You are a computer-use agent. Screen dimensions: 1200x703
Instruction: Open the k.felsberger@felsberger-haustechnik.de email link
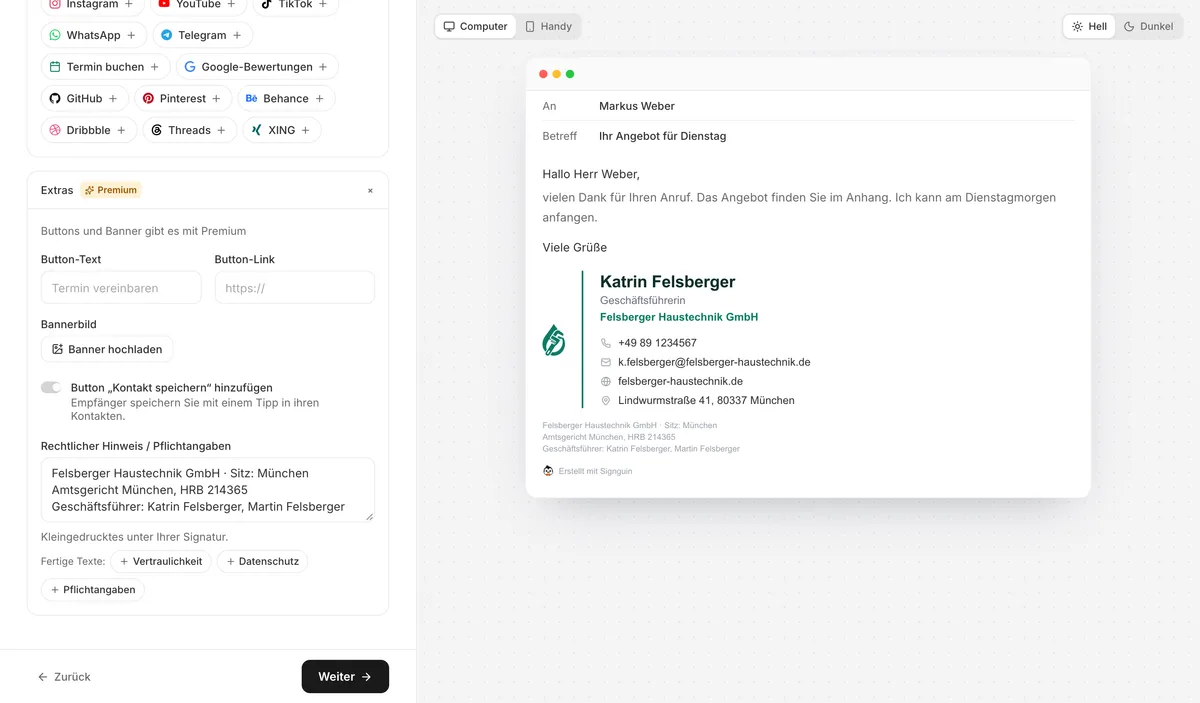[714, 362]
